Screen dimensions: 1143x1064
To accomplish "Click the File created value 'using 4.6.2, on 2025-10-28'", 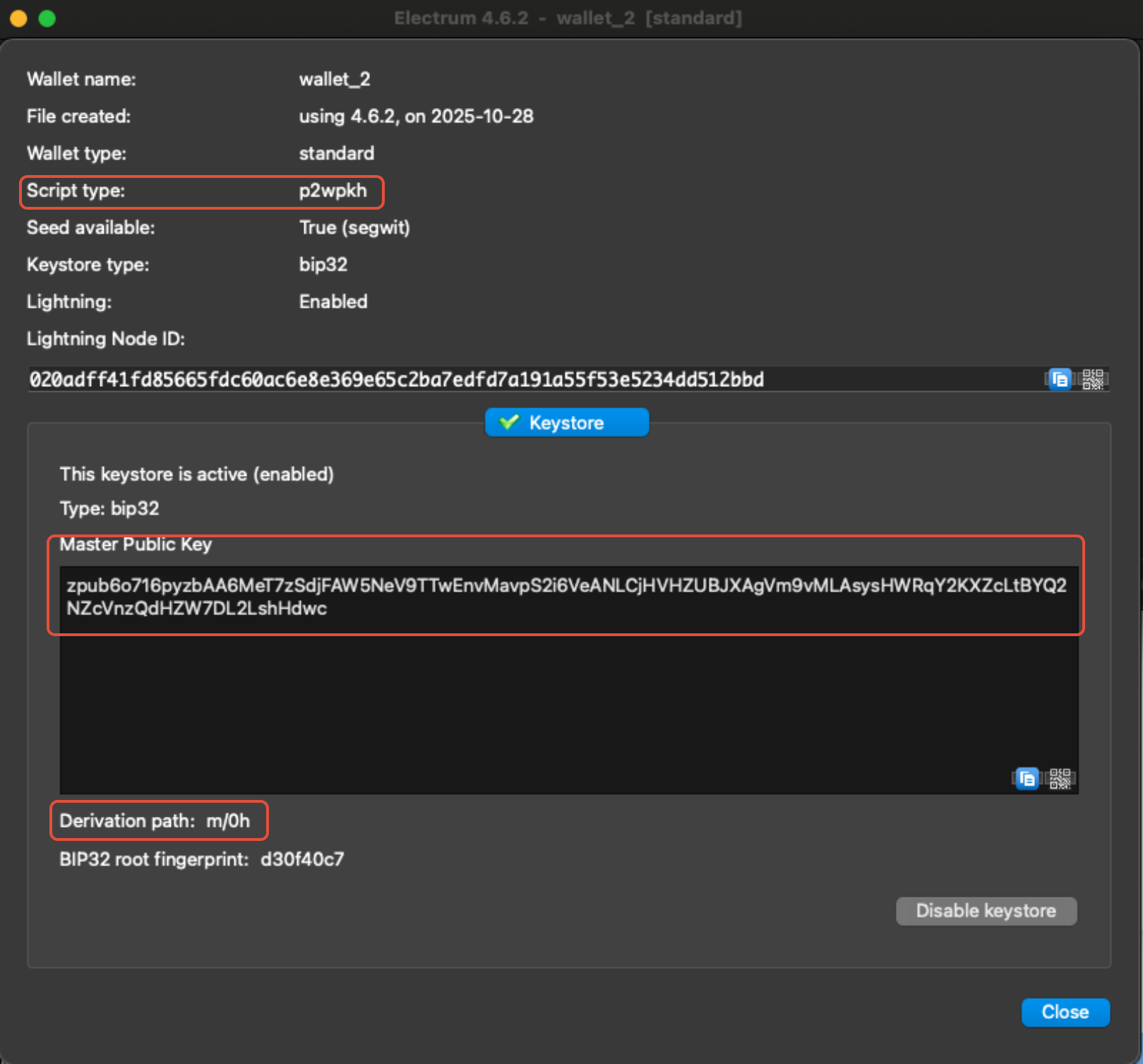I will (417, 116).
